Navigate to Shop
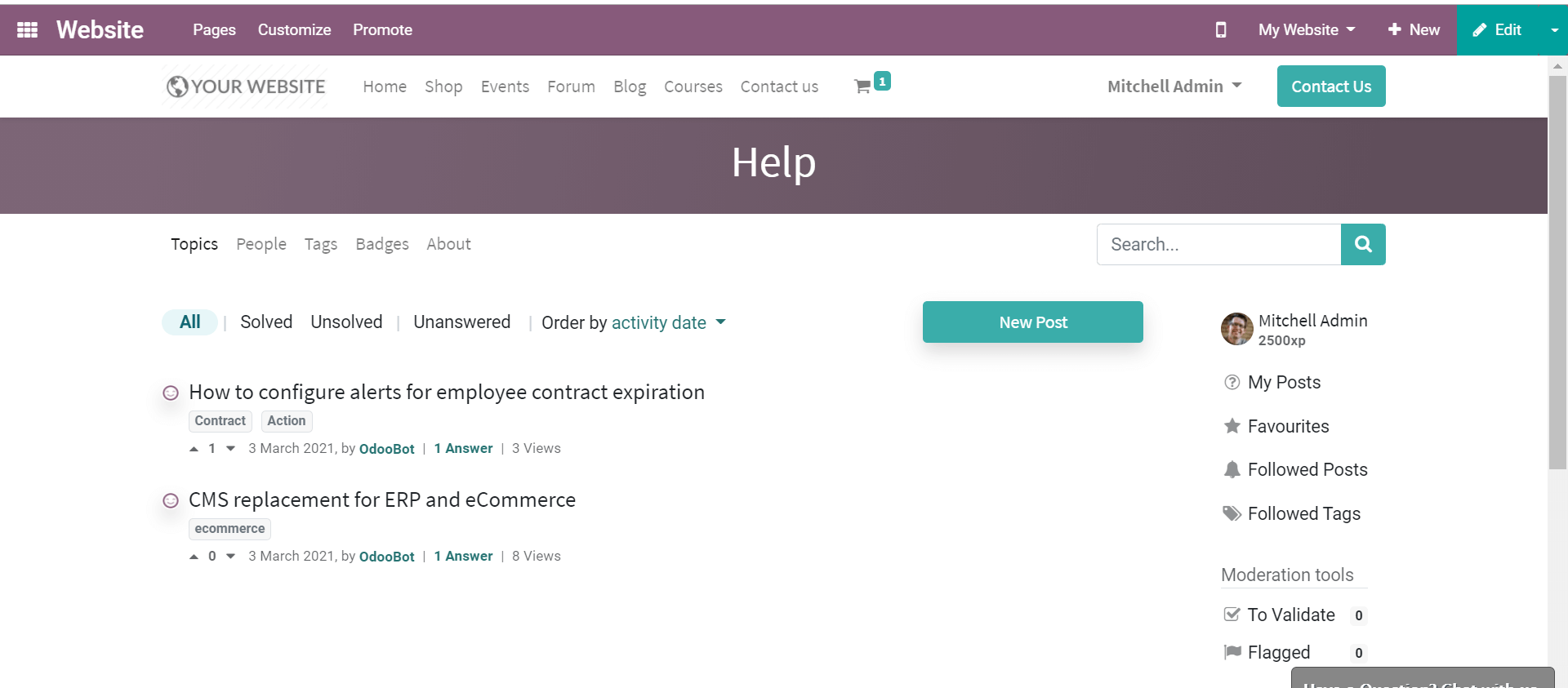 click(x=443, y=87)
